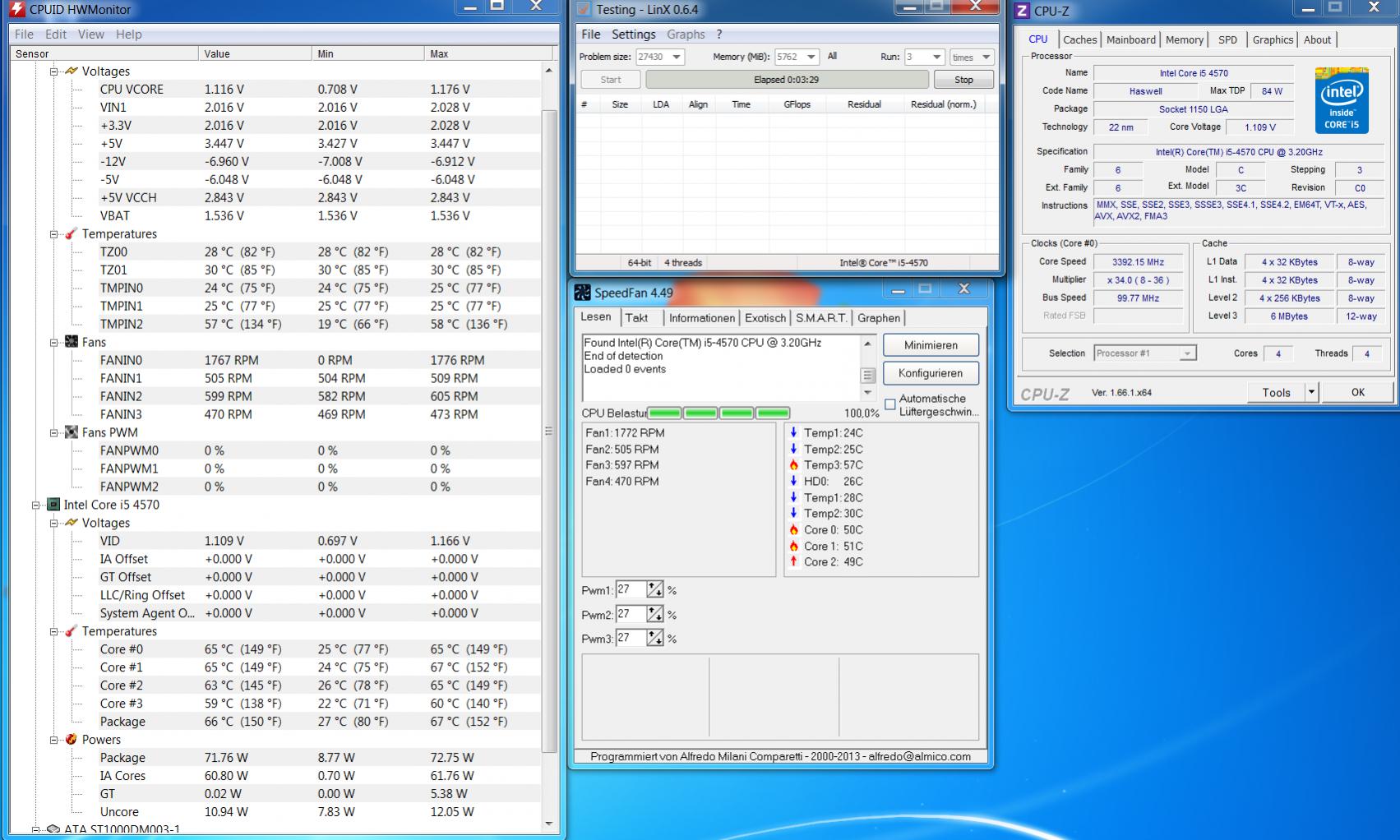Switch to the SPD tab in CPU-Z
This screenshot has height=840, width=1400.
pos(1227,39)
